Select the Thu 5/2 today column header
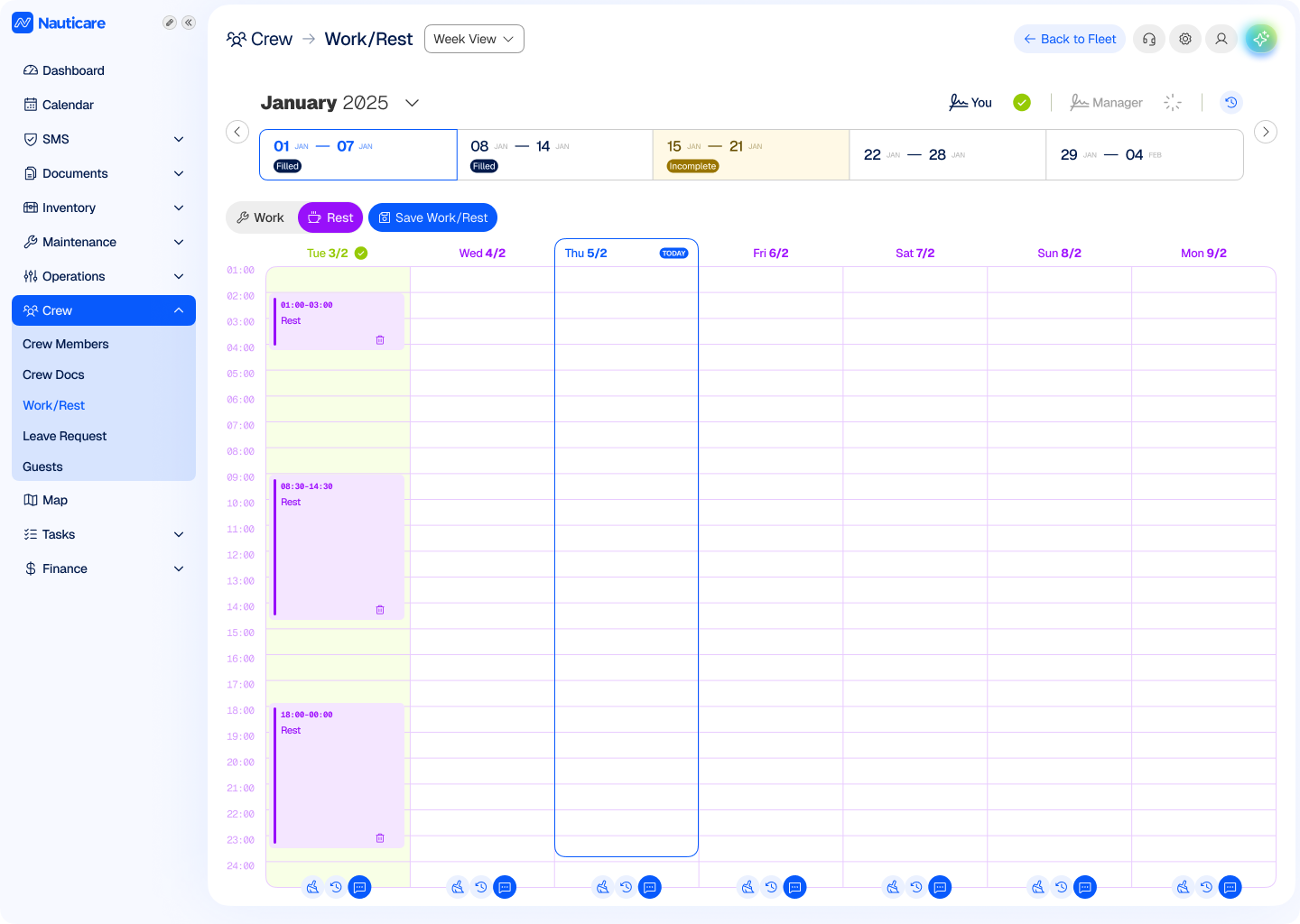The height and width of the screenshot is (924, 1300). point(627,253)
